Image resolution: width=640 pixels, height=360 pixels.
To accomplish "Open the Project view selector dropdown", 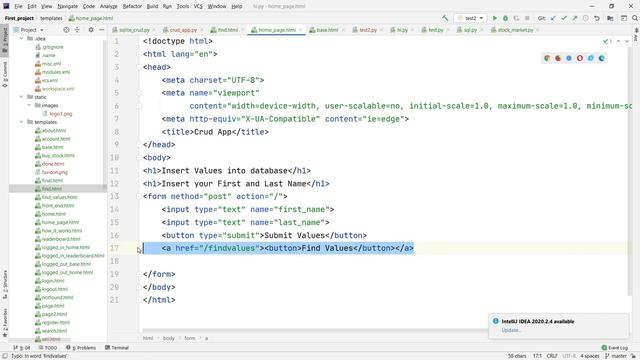I will pyautogui.click(x=28, y=30).
